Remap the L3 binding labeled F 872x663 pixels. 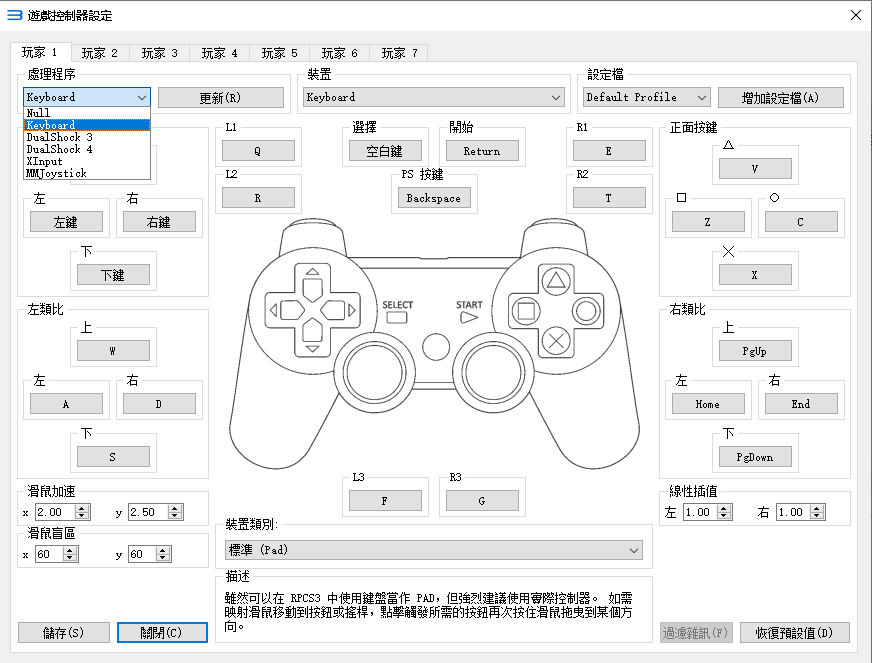coord(385,498)
